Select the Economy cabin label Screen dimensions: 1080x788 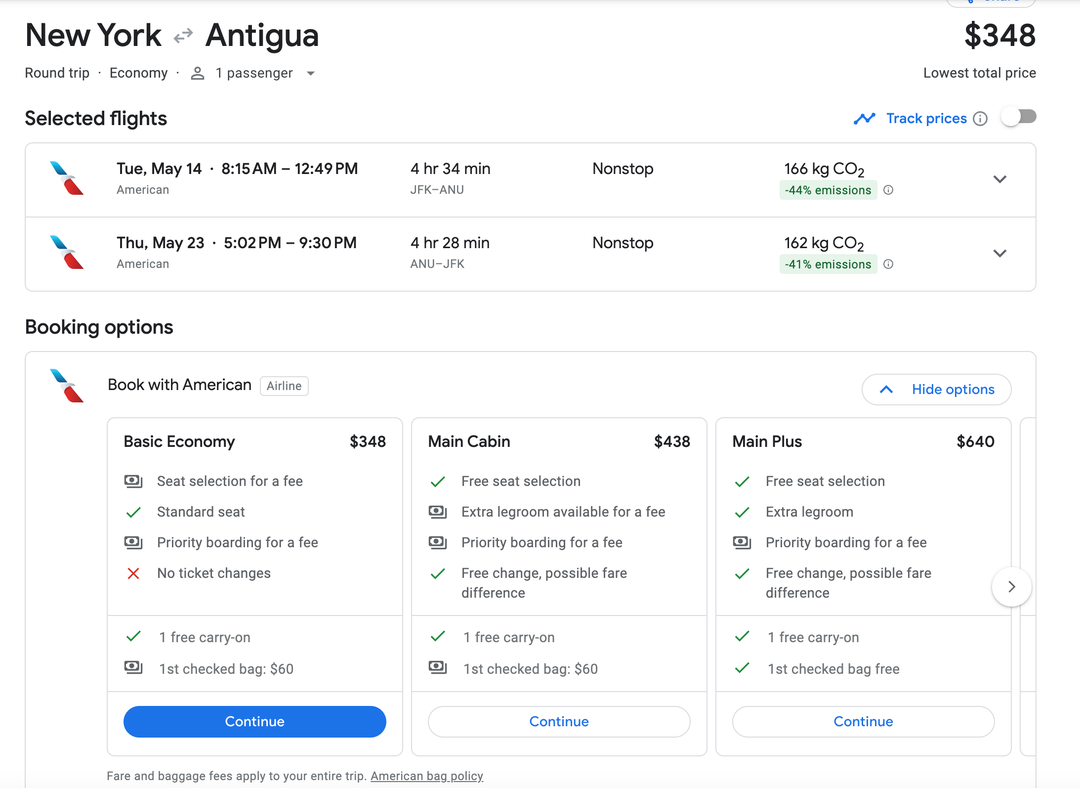pyautogui.click(x=138, y=72)
